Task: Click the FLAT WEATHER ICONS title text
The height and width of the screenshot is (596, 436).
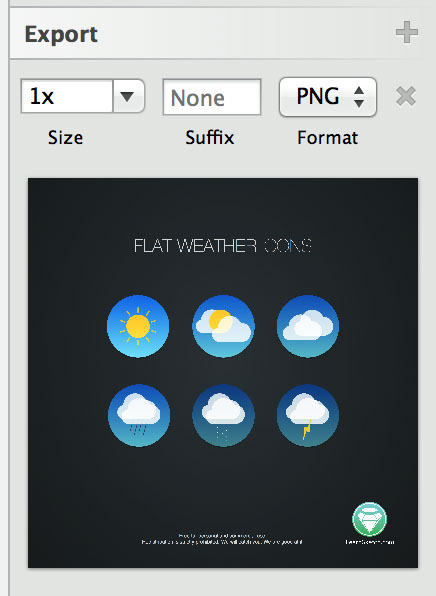Action: [x=223, y=246]
